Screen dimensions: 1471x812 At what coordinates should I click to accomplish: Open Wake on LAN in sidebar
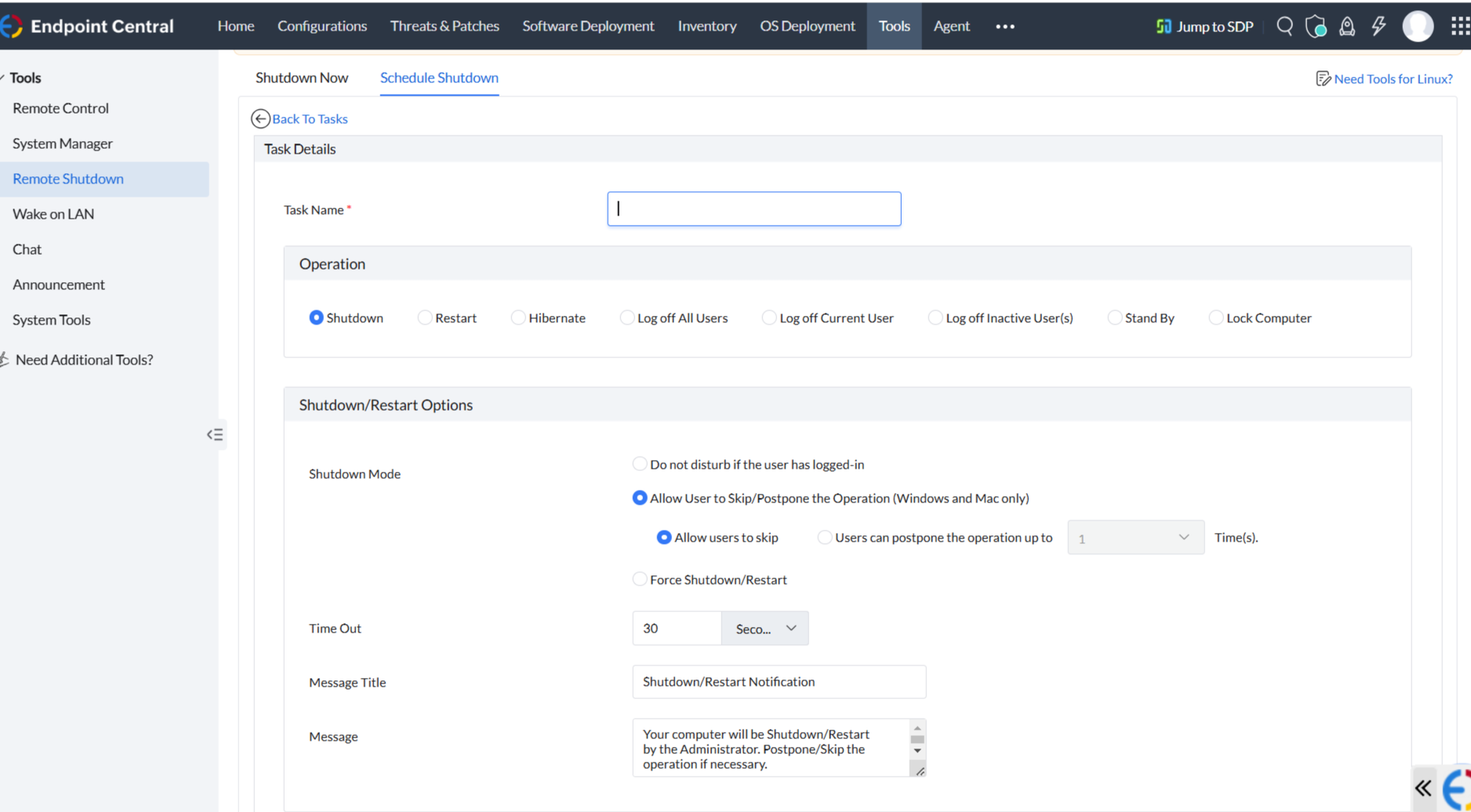click(53, 214)
